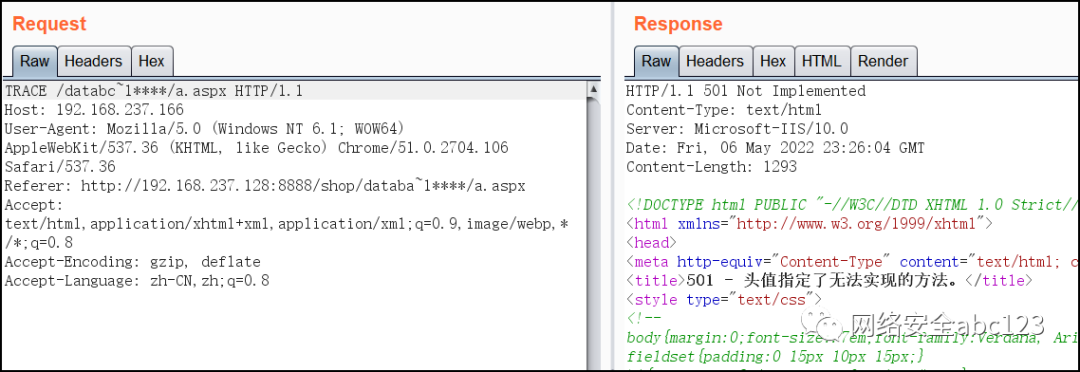Click the Accept-Language: zh-CN line
This screenshot has width=1080, height=372.
tap(137, 281)
